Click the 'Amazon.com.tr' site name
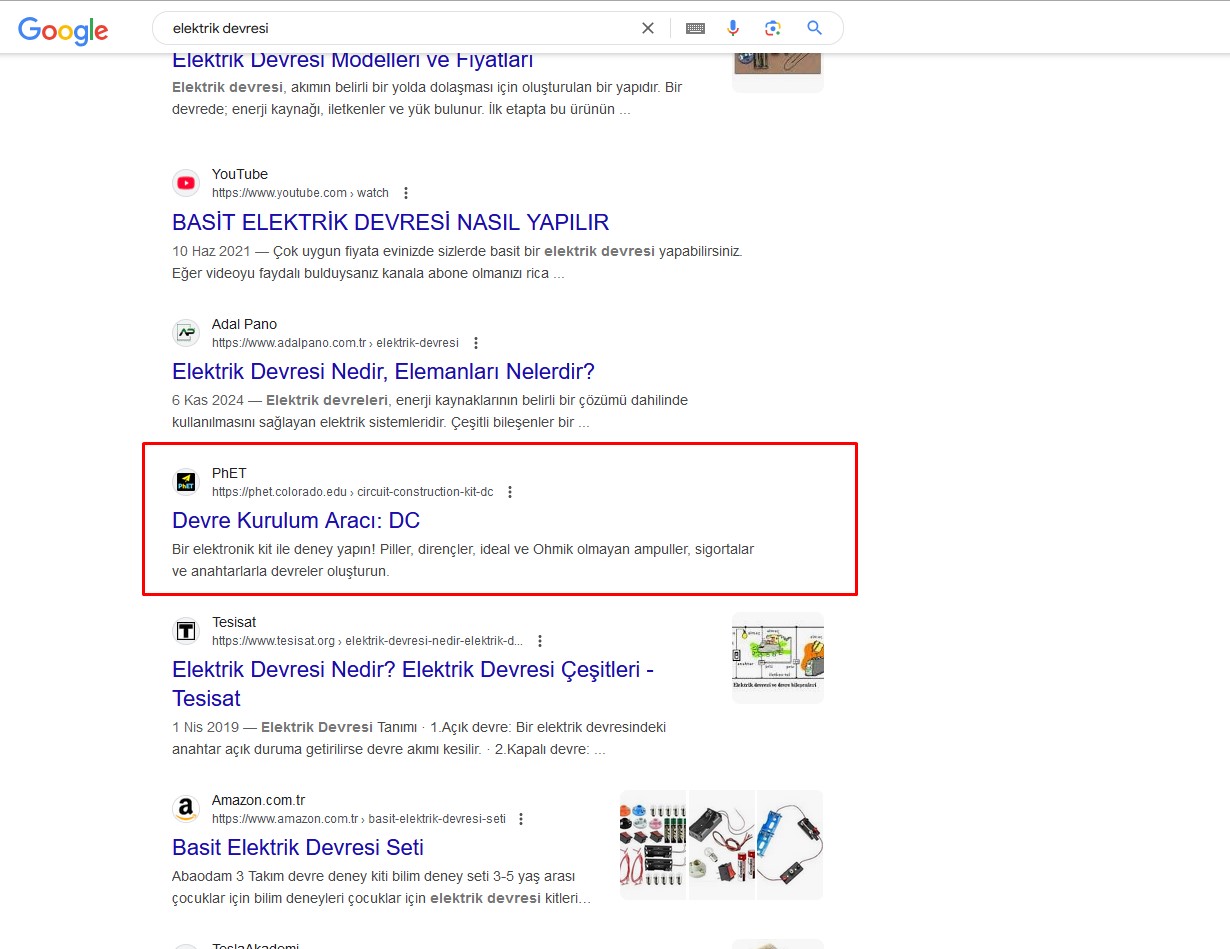Viewport: 1230px width, 949px height. (x=258, y=800)
